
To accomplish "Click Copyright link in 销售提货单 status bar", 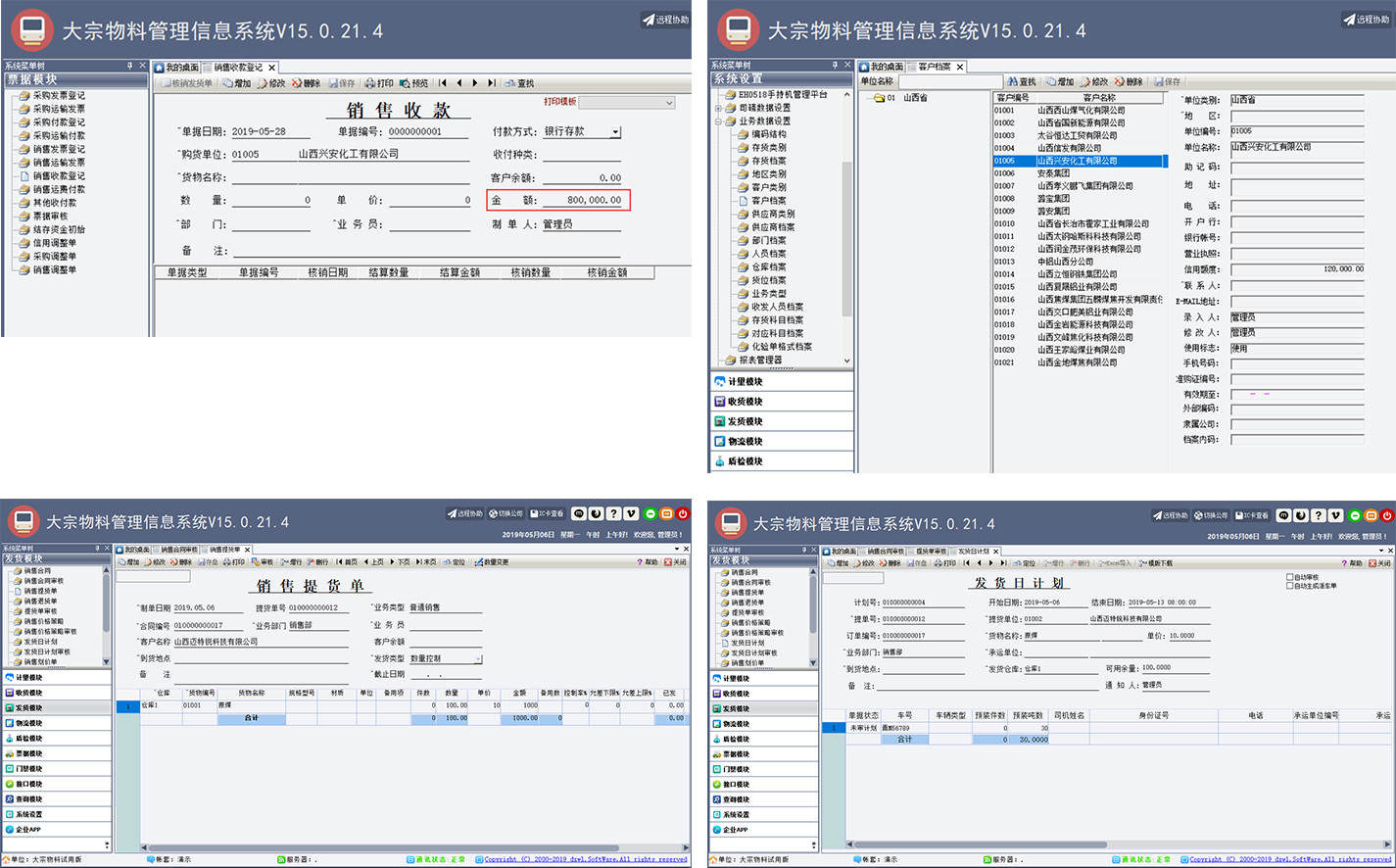I will point(586,859).
